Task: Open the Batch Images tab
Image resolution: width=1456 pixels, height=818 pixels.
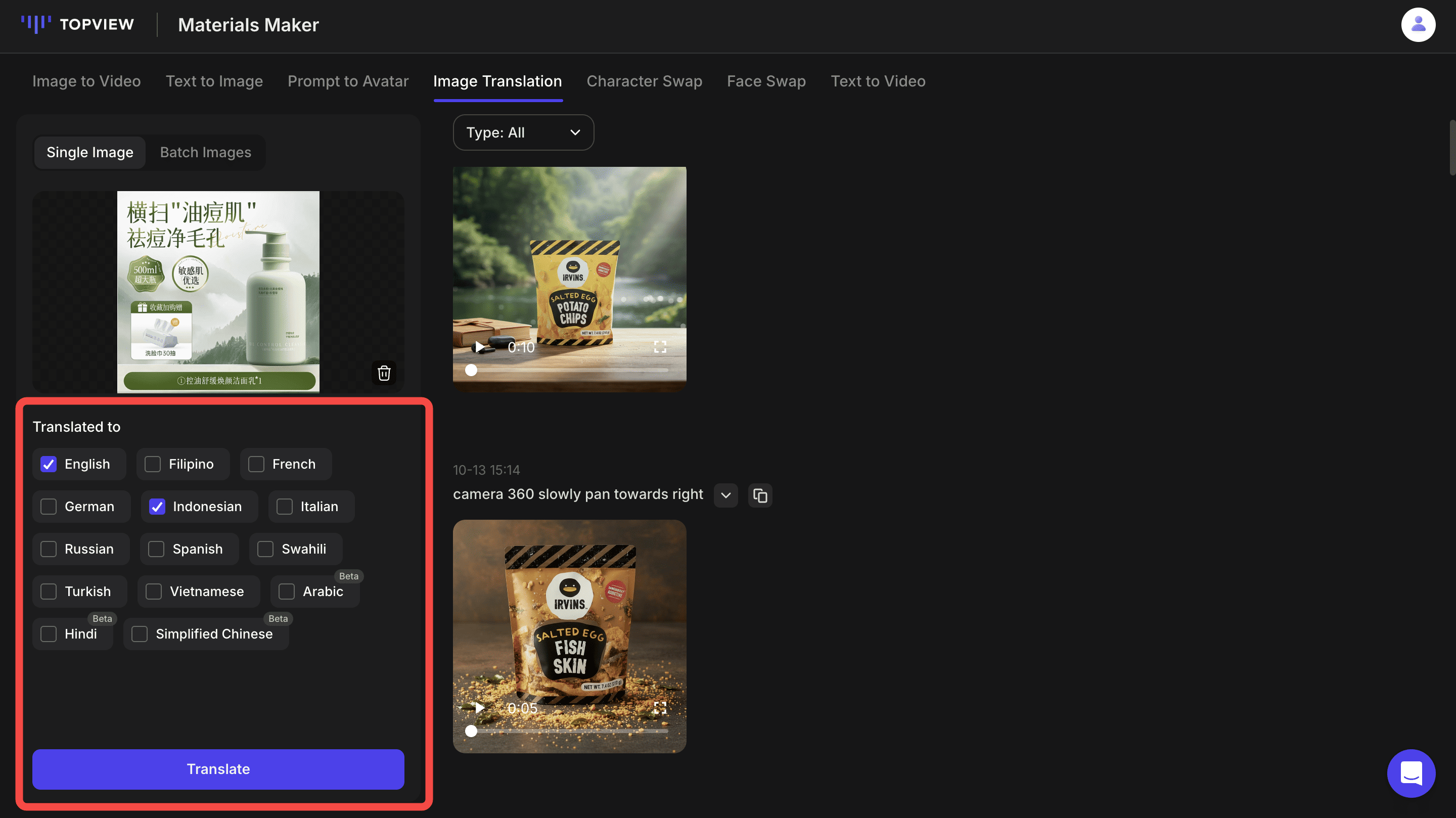Action: point(205,152)
